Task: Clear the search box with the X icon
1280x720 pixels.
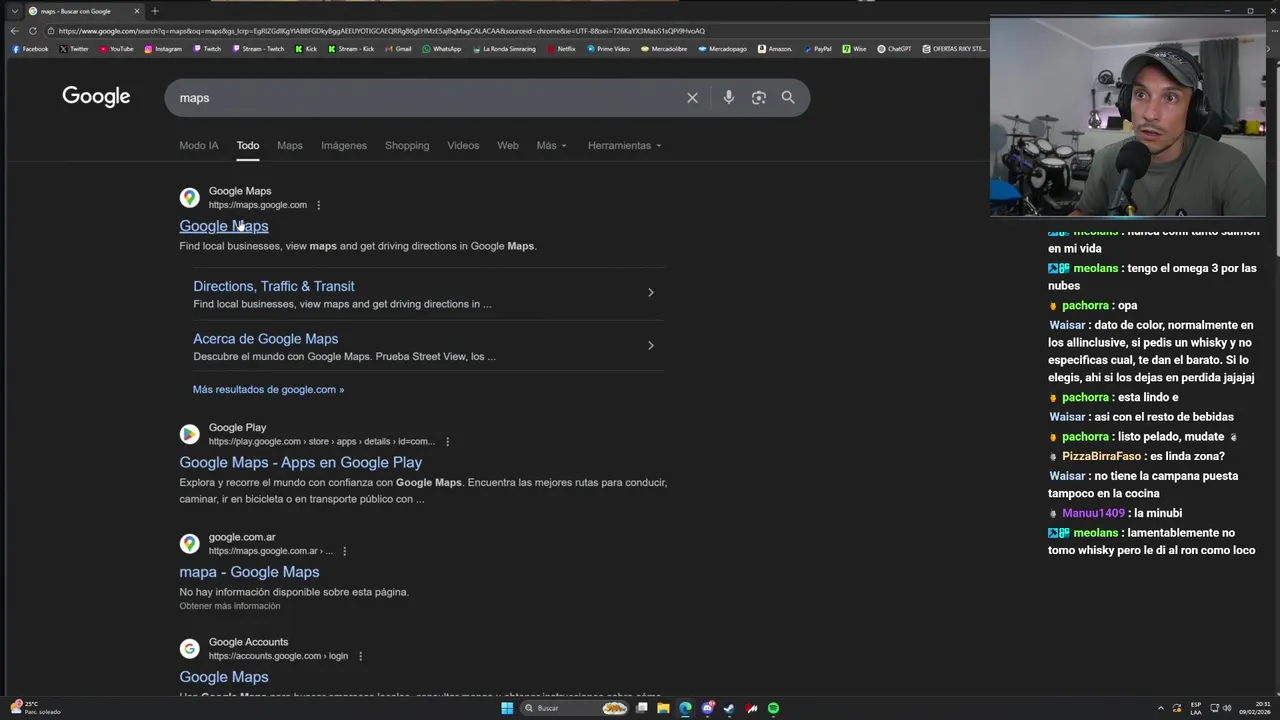Action: [x=692, y=97]
